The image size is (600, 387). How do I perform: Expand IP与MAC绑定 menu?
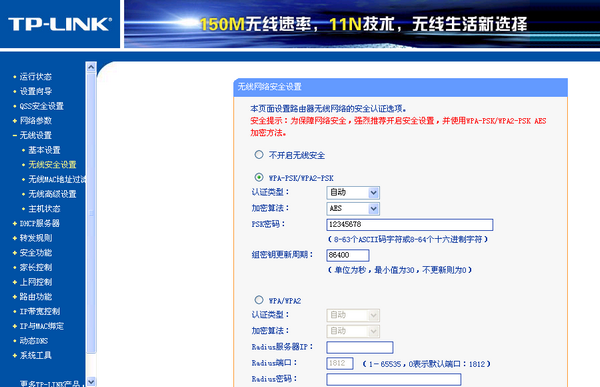click(x=42, y=326)
